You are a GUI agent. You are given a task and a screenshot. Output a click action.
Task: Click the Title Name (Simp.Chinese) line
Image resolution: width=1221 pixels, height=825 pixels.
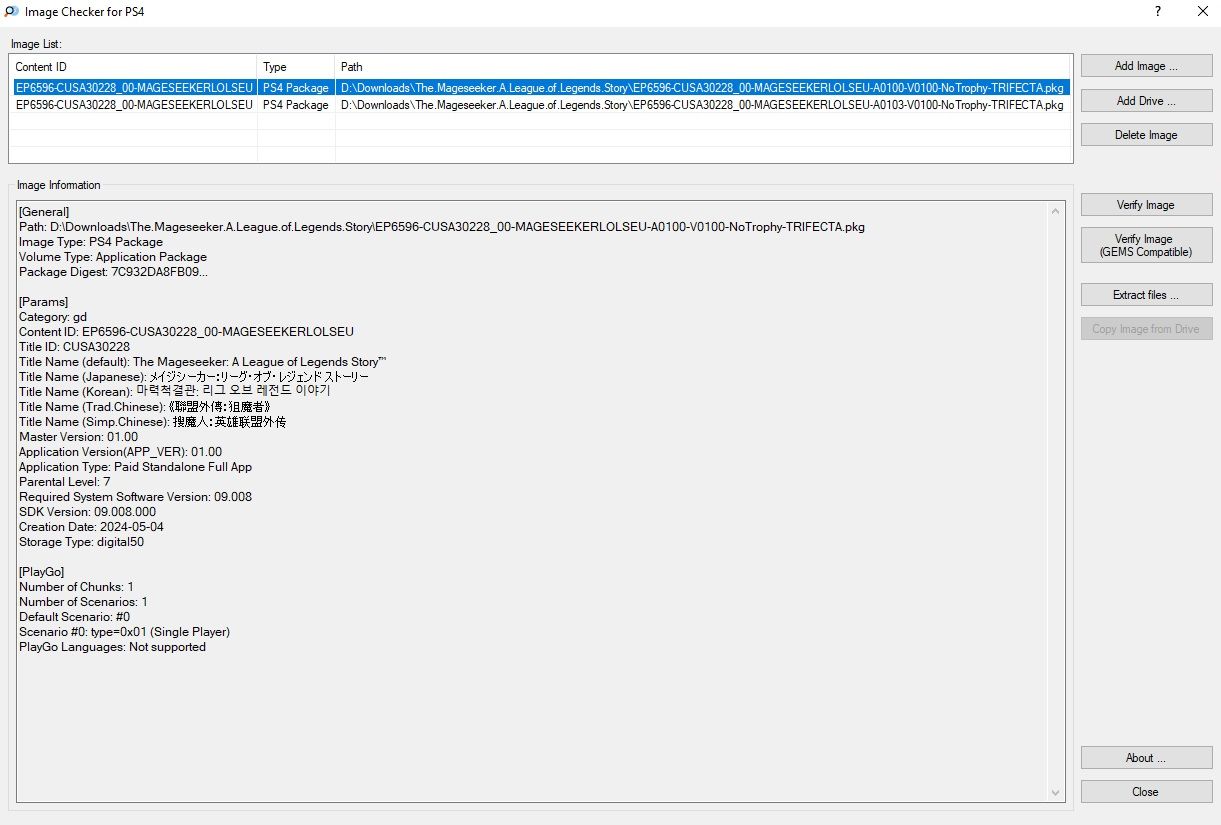[x=152, y=422]
